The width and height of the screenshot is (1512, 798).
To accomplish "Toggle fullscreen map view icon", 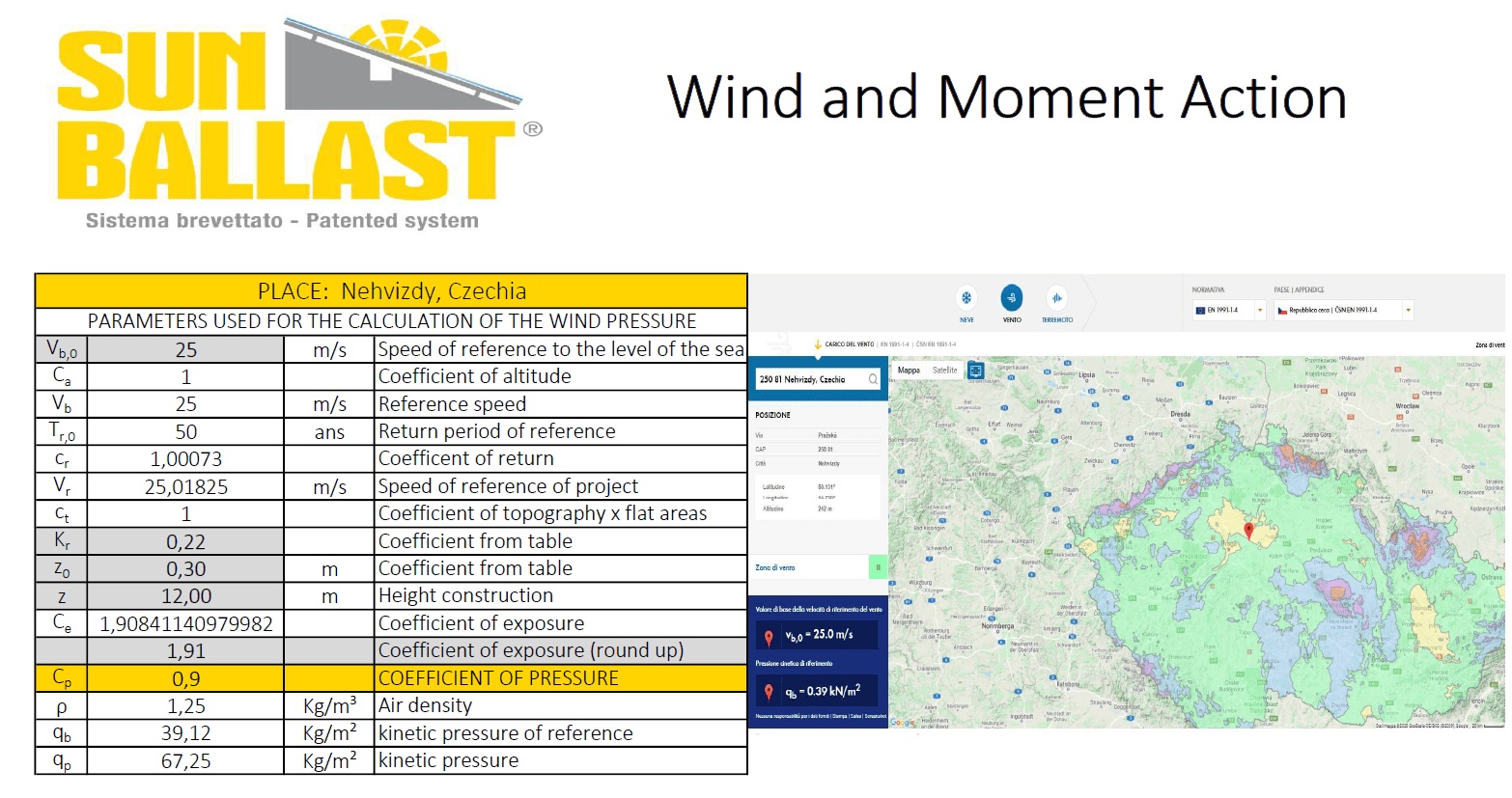I will click(975, 371).
